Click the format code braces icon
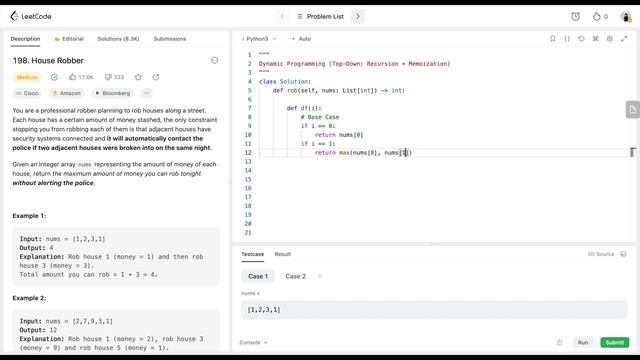Image resolution: width=640 pixels, height=360 pixels. (567, 39)
